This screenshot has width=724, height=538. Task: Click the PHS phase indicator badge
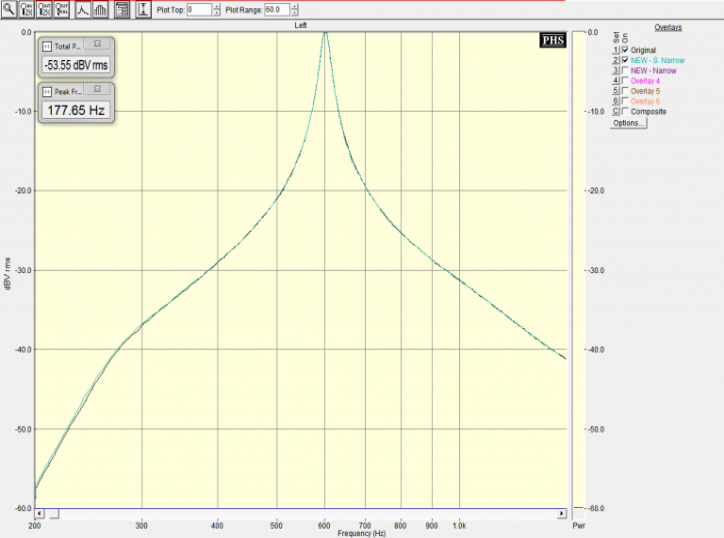click(x=552, y=40)
